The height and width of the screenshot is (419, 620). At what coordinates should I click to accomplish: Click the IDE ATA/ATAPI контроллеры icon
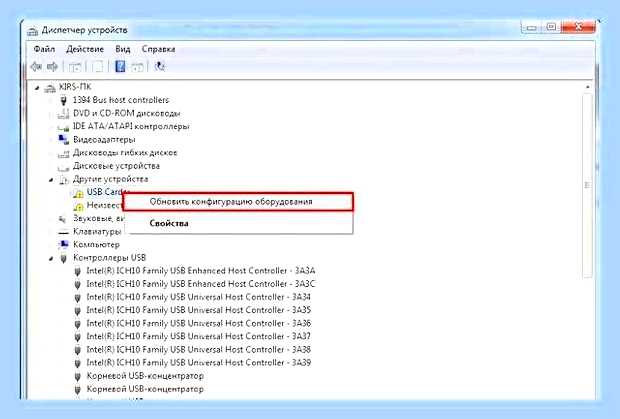pyautogui.click(x=63, y=127)
